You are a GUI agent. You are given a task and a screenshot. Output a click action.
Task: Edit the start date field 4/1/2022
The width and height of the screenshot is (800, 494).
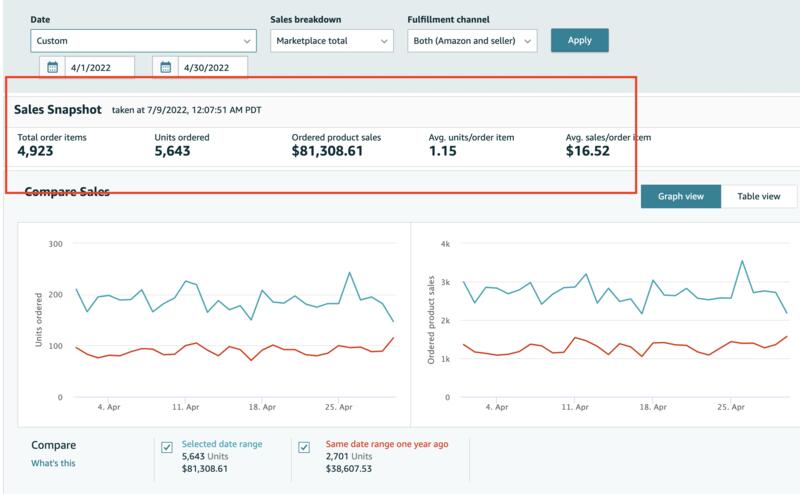tap(99, 67)
